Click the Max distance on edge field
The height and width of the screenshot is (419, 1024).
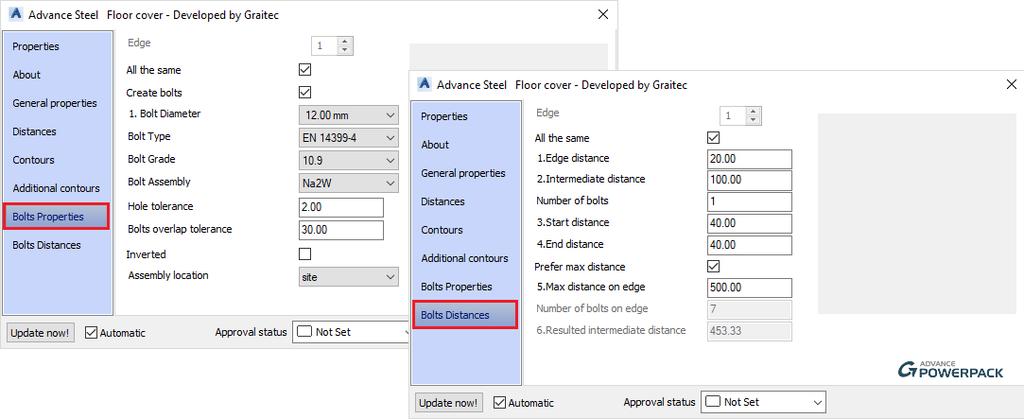pos(750,288)
